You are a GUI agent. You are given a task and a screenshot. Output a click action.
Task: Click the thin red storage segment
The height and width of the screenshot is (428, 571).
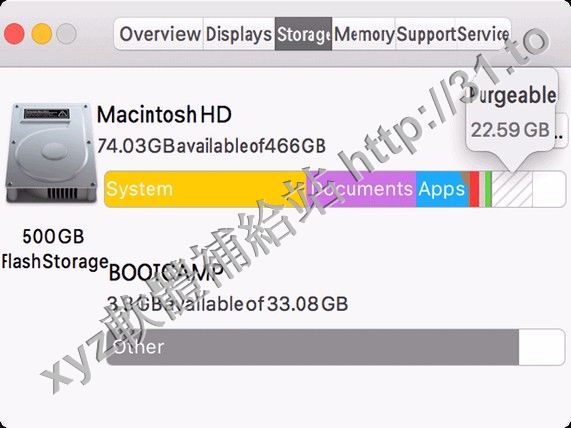[x=474, y=189]
